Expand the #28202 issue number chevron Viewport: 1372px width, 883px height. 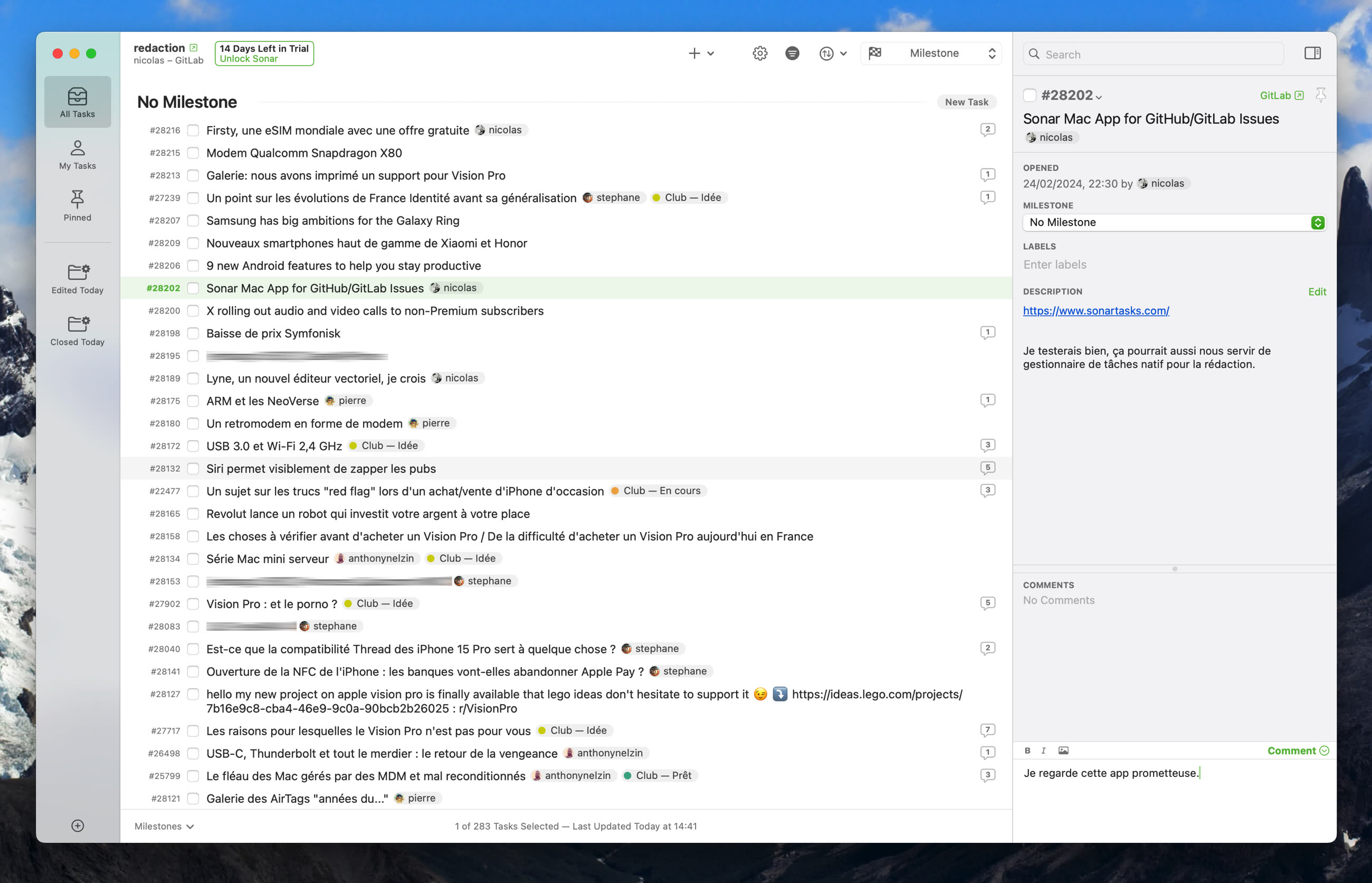coord(1098,97)
